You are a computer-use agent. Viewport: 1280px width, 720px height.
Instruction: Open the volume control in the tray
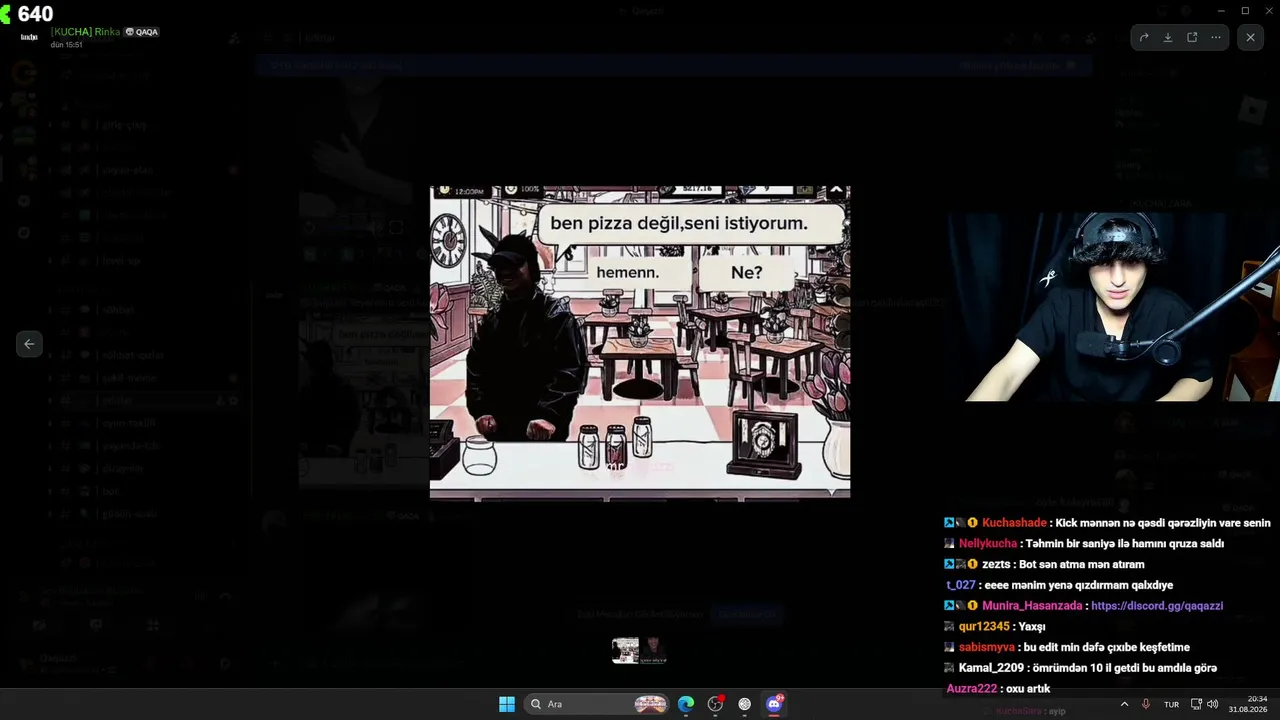tap(1212, 704)
